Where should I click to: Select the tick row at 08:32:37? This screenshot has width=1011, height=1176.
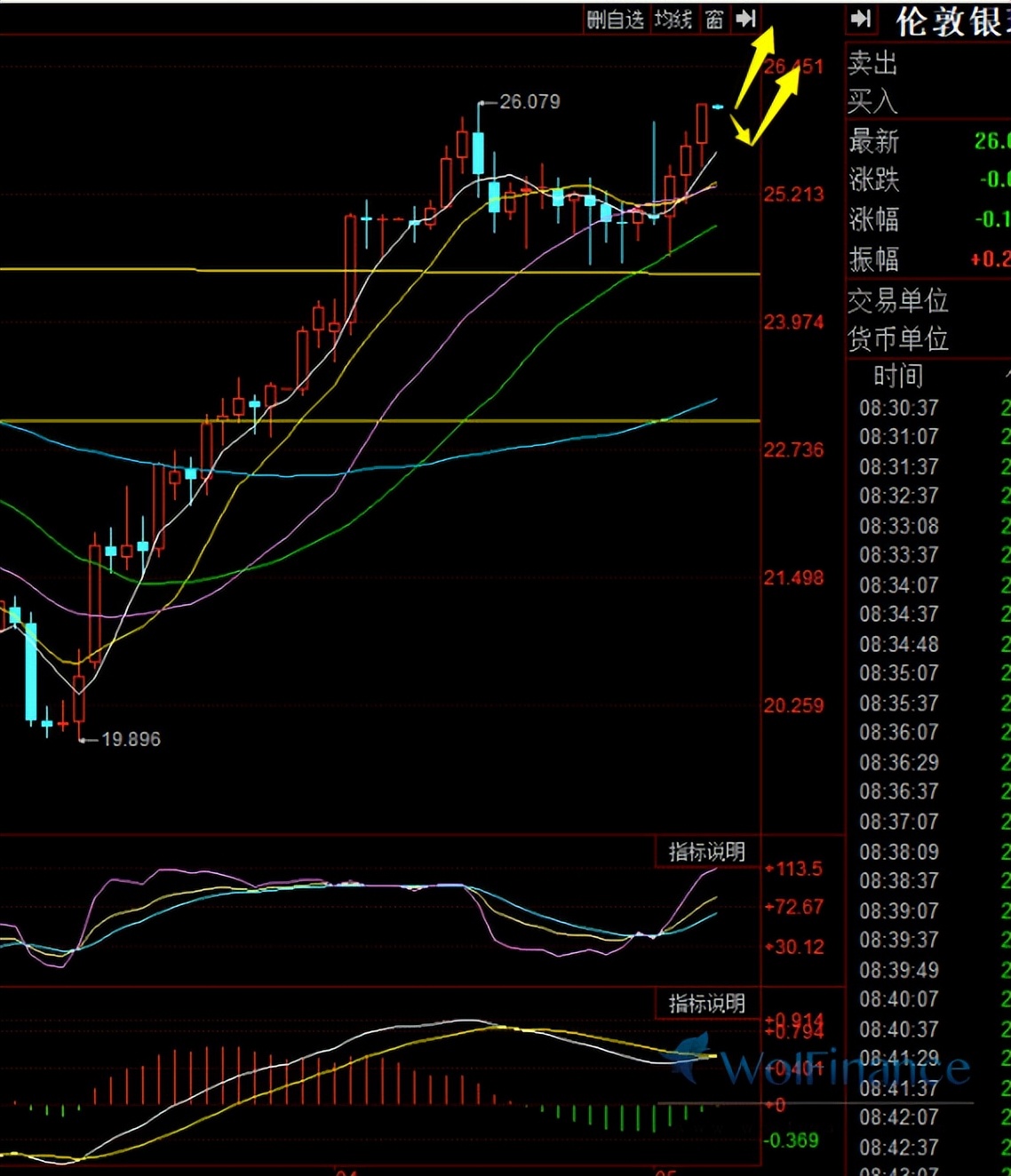click(933, 495)
